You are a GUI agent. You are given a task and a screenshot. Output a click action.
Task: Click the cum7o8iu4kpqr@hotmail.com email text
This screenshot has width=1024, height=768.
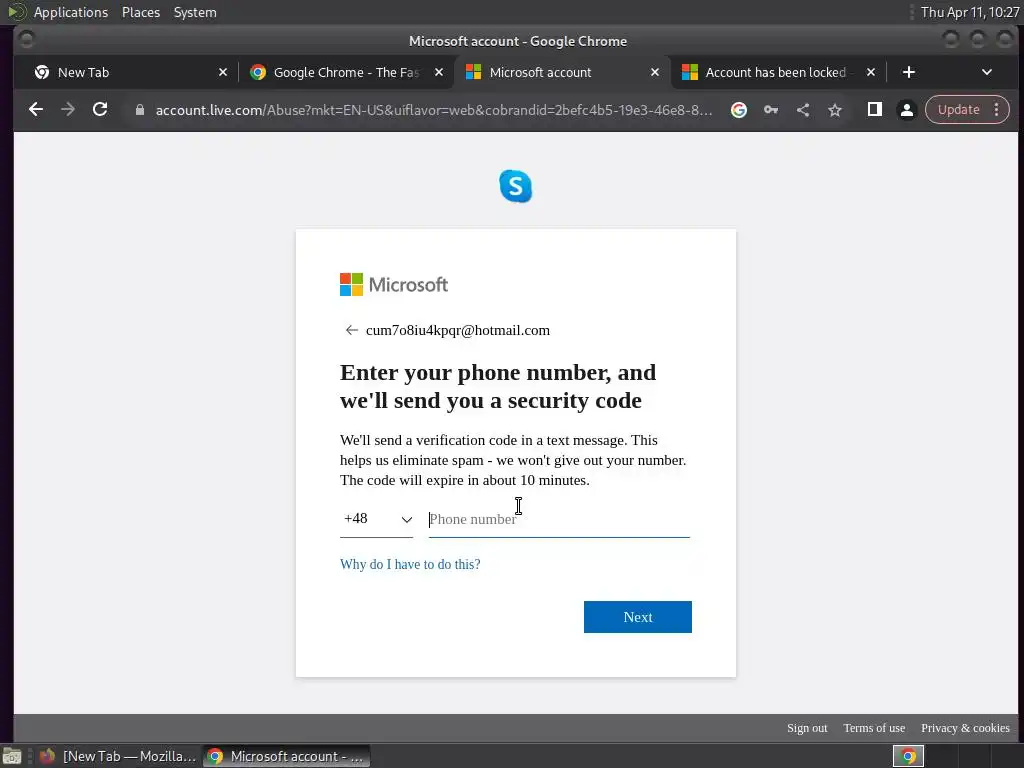click(458, 330)
